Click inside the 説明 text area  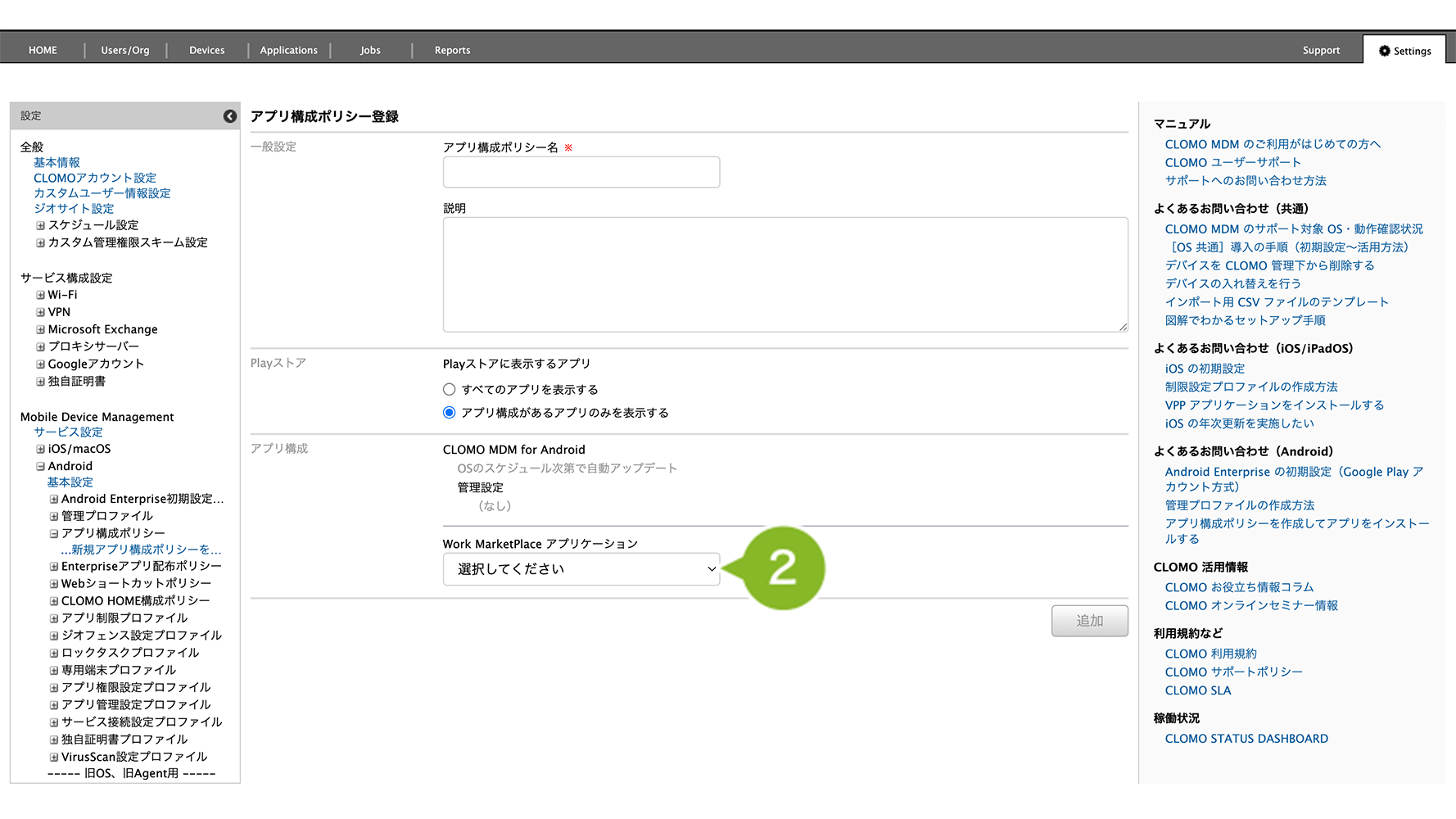785,274
